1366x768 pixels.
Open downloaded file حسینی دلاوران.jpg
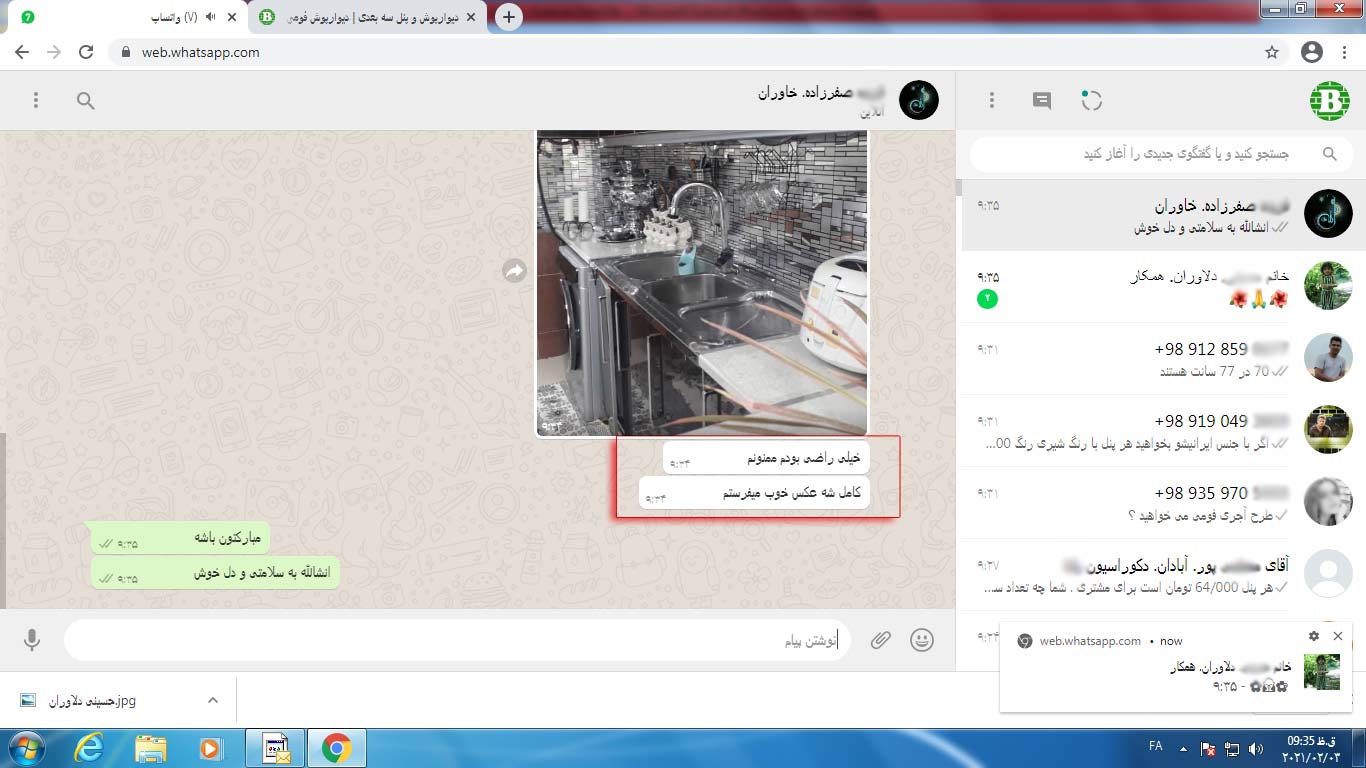(x=92, y=701)
